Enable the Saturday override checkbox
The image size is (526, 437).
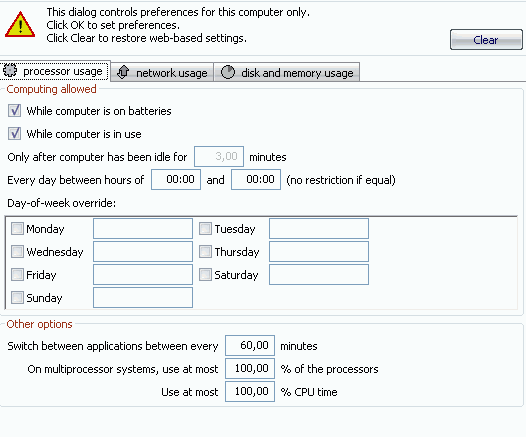click(205, 275)
